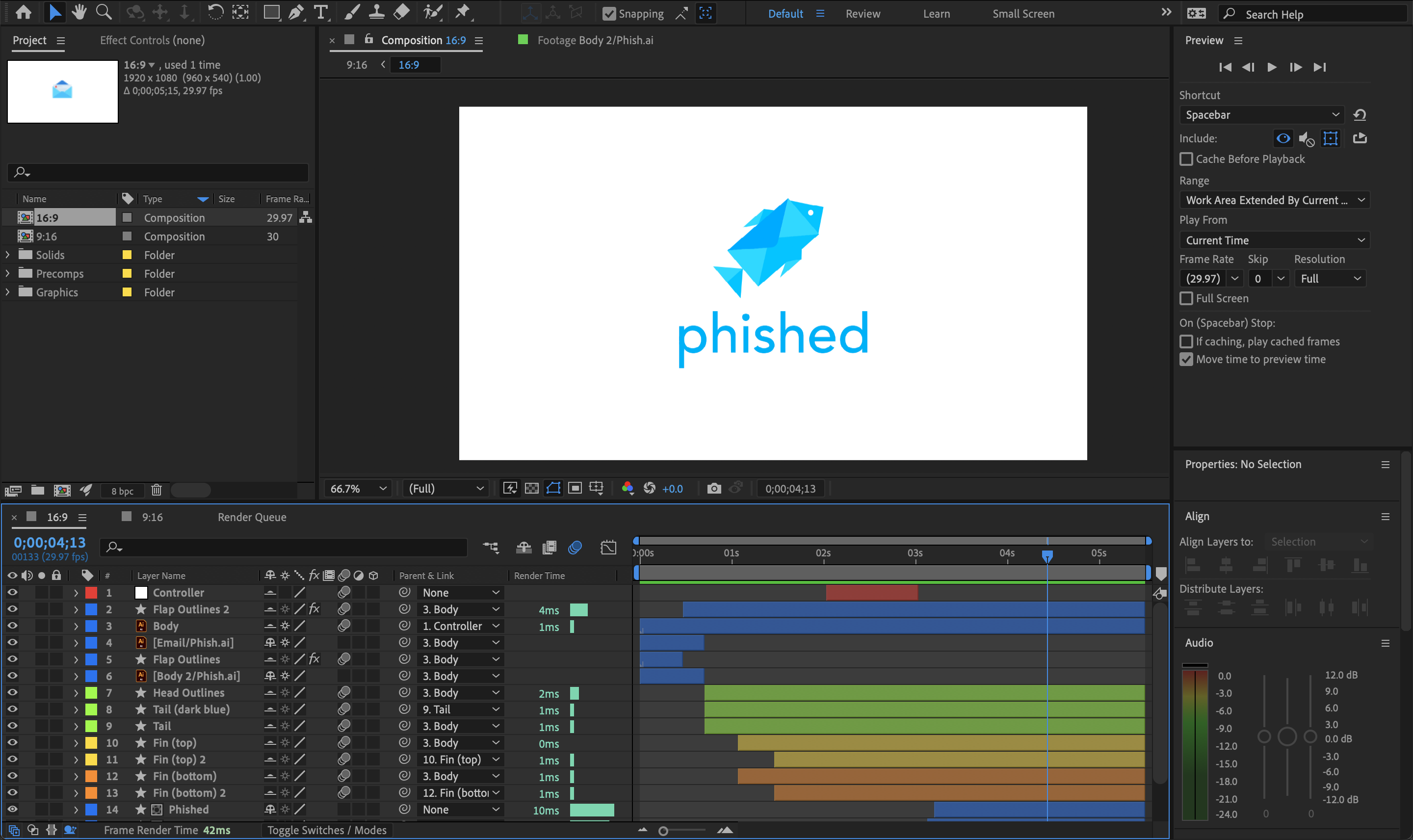Hide the Phished layer with eye icon
Image resolution: width=1413 pixels, height=840 pixels.
(12, 810)
